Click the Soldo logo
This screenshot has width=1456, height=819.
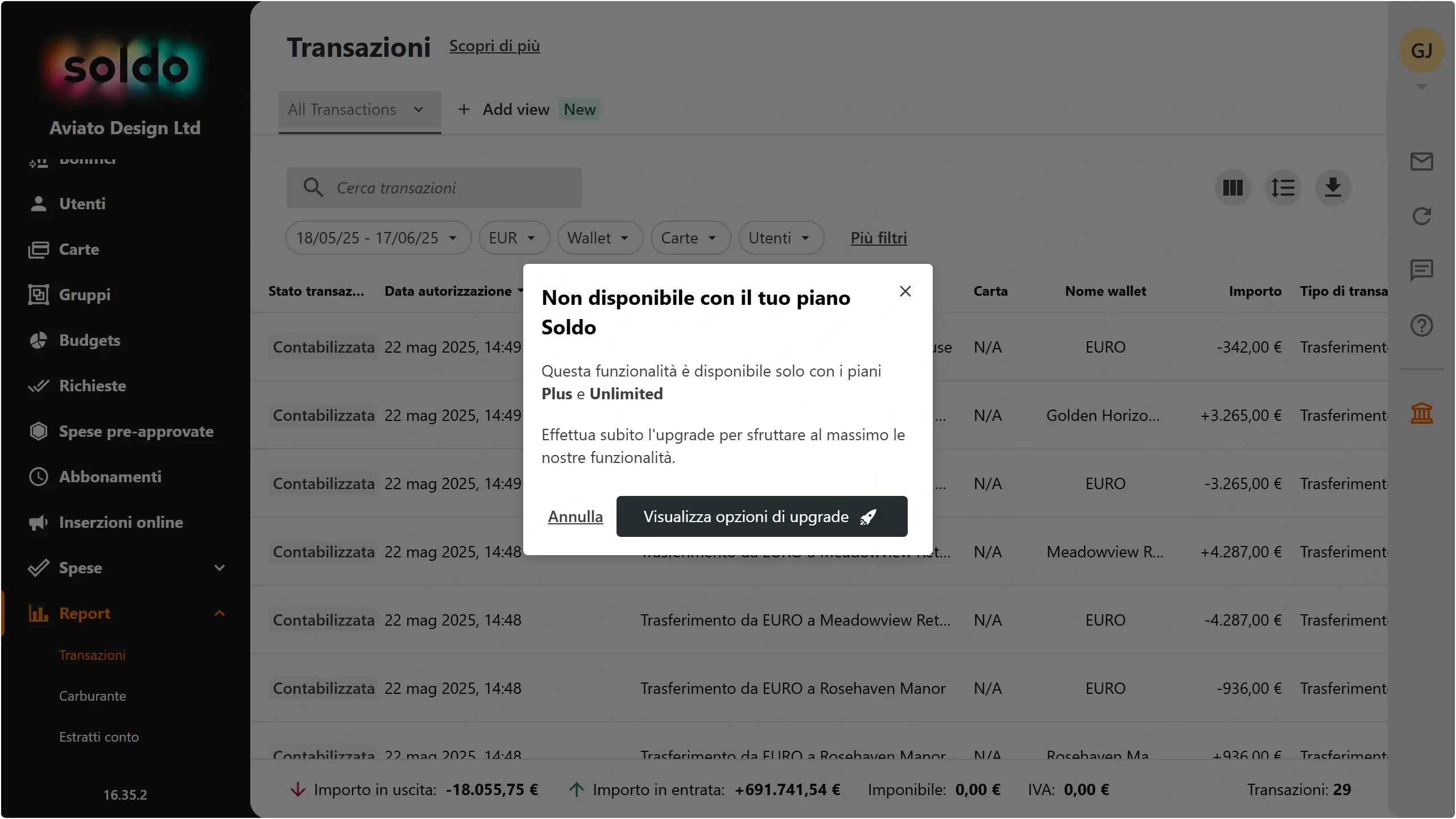click(125, 68)
